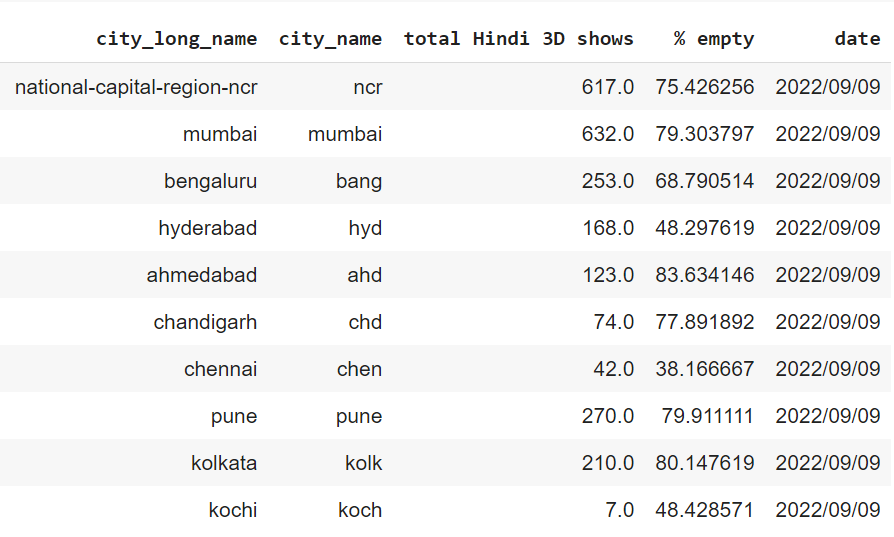Select the ahmedabad cell
Screen dimensions: 894x537
[202, 275]
